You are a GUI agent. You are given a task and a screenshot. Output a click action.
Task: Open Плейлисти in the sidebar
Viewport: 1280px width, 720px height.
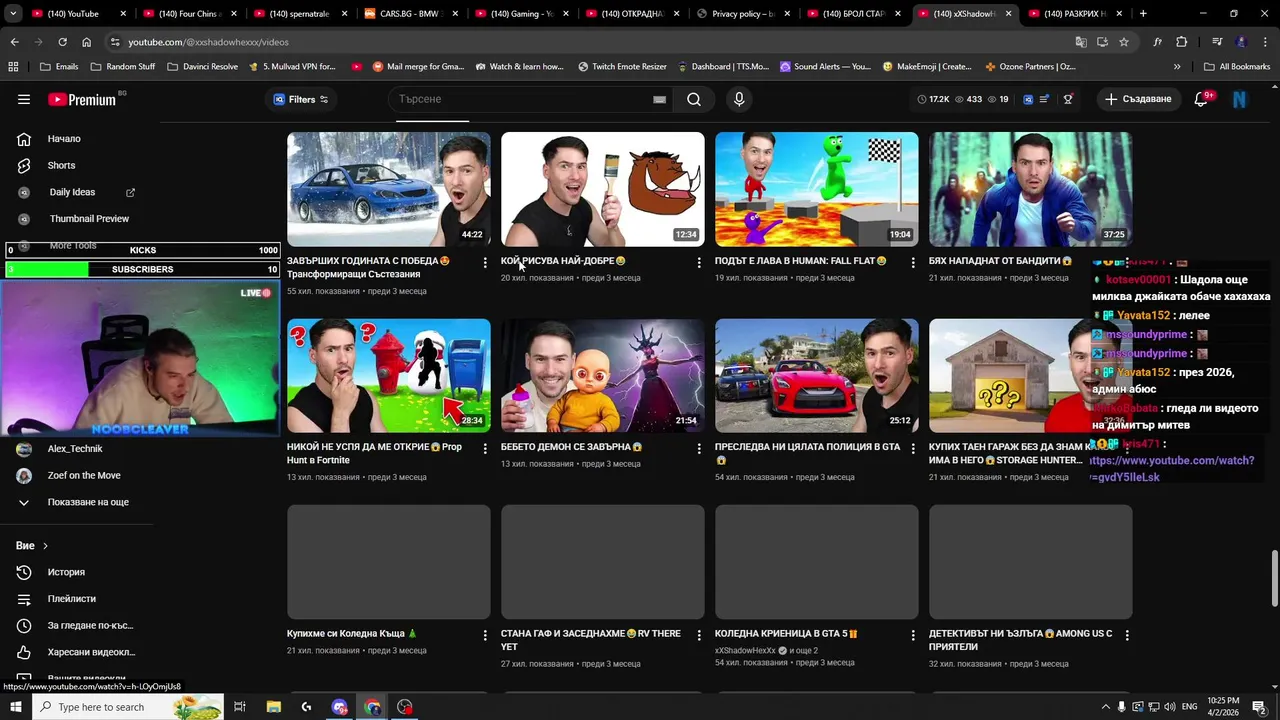tap(72, 598)
